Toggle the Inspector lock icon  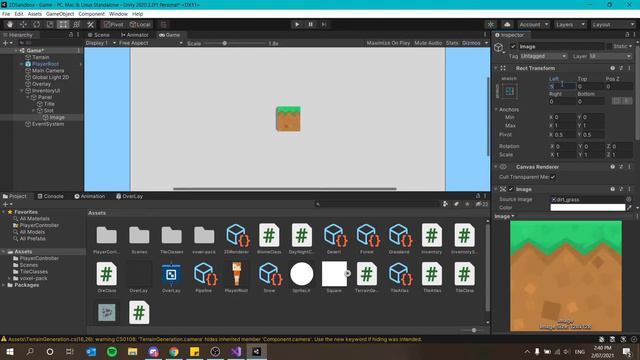click(x=627, y=35)
